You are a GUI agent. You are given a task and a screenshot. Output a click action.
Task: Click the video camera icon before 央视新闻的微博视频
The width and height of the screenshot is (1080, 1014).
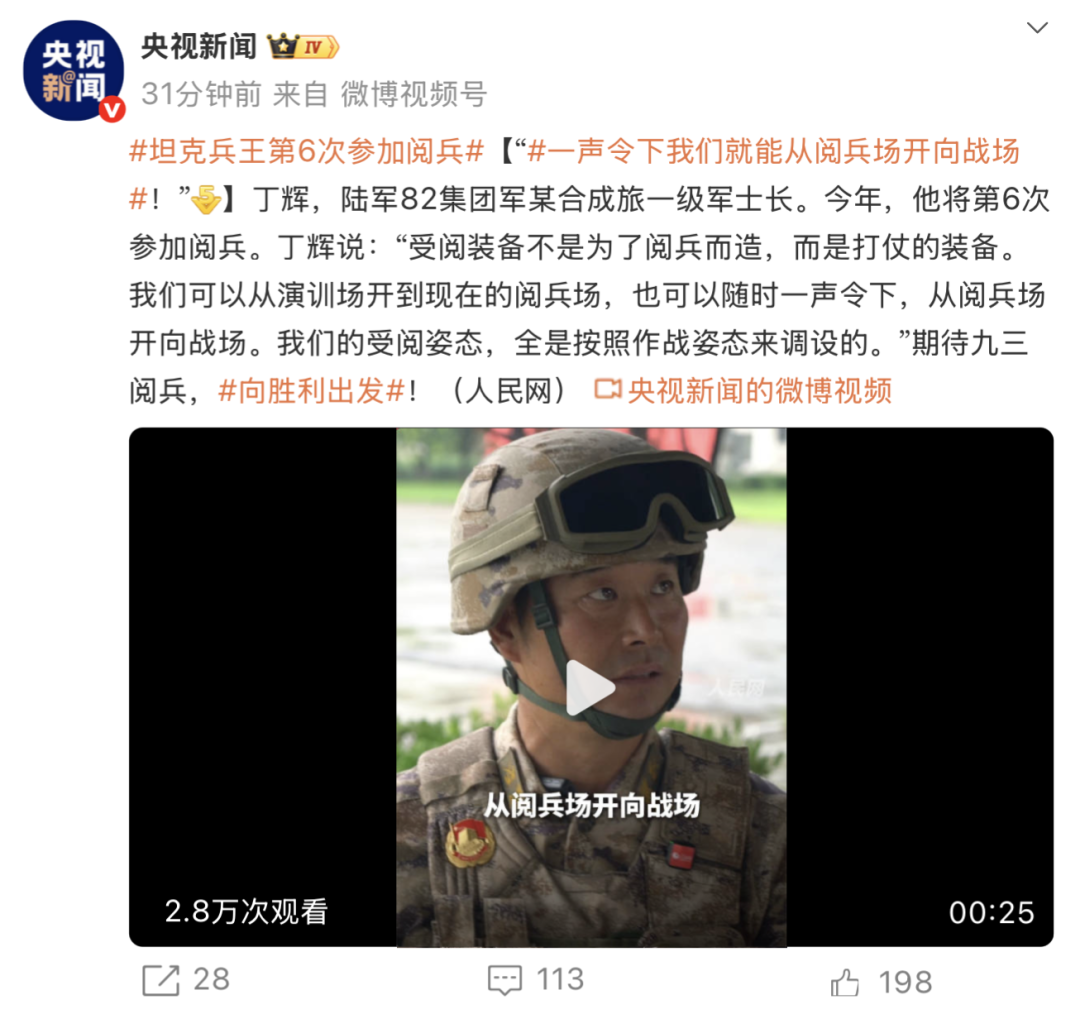608,390
